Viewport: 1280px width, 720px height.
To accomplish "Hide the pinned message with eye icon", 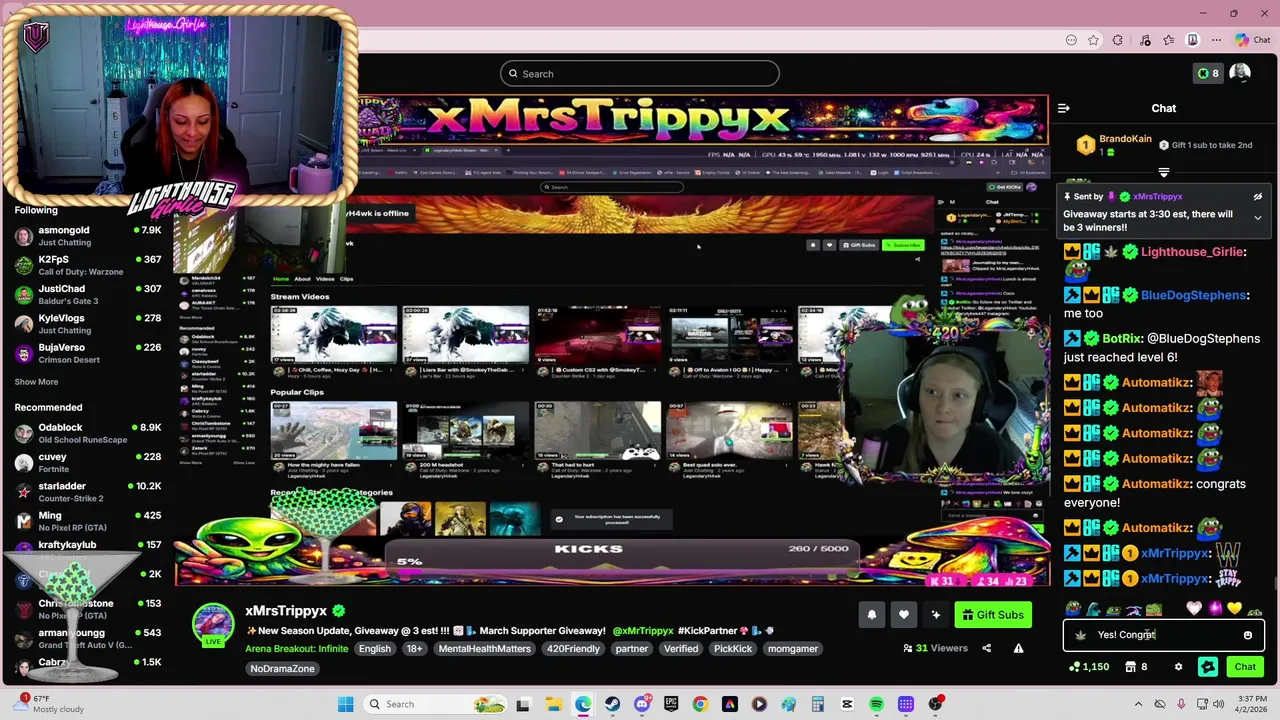I will (x=1258, y=197).
